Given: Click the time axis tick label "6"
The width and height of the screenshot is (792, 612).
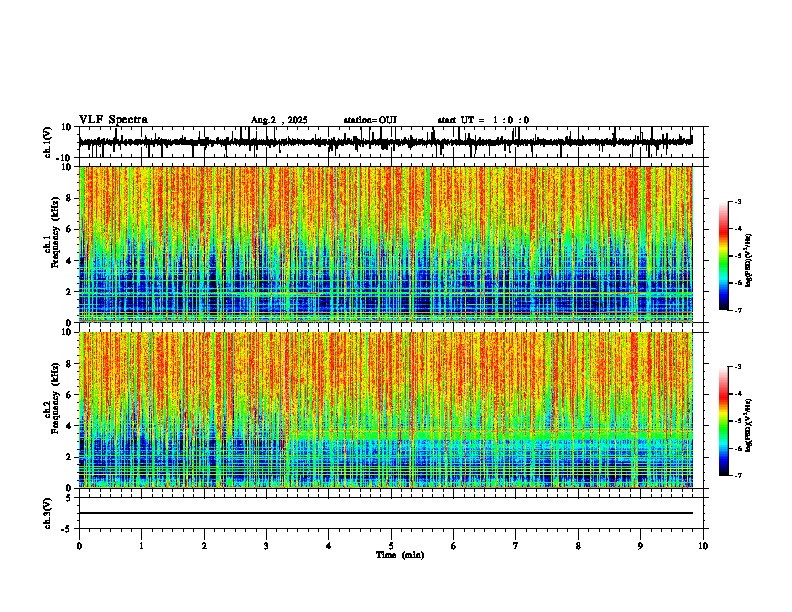Looking at the screenshot, I should (x=454, y=546).
